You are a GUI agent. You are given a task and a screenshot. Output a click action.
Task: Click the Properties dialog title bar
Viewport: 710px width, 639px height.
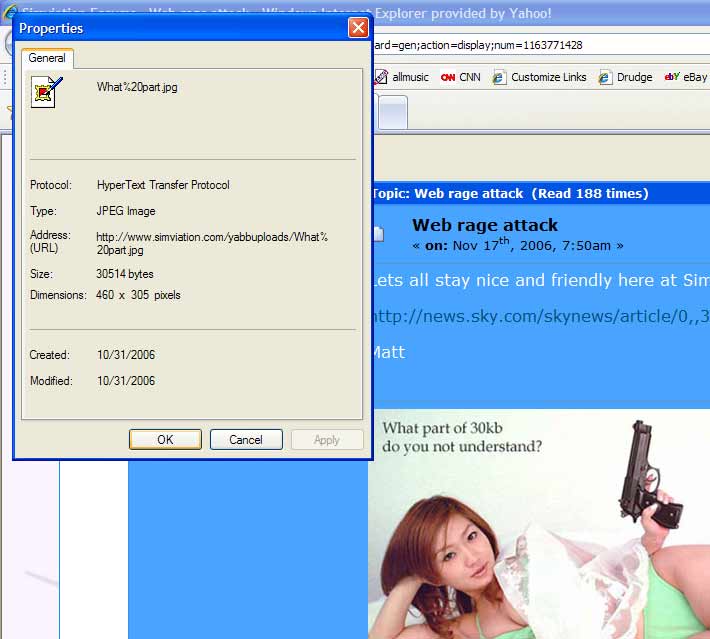[180, 28]
